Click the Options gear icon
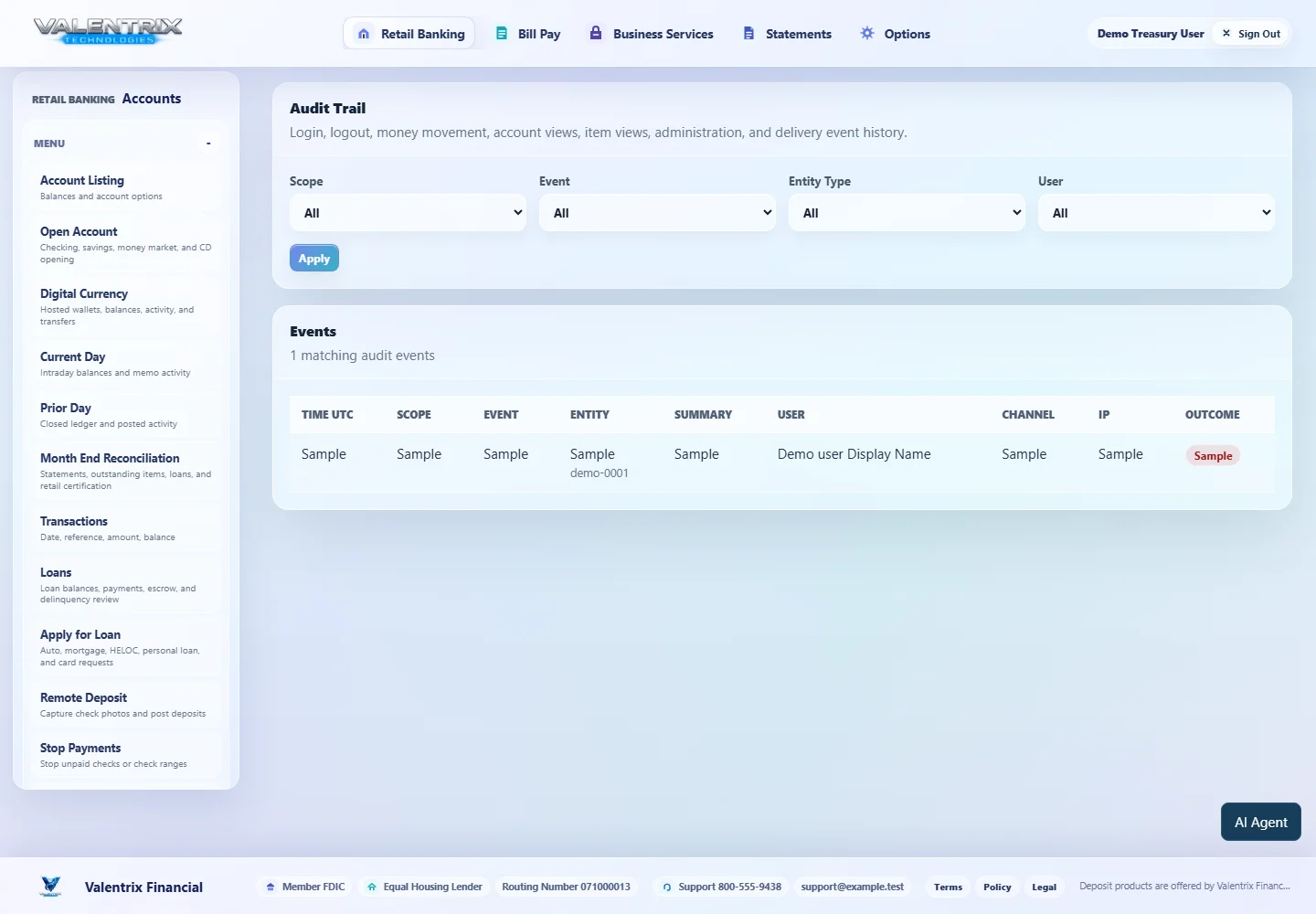The width and height of the screenshot is (1316, 914). 867,33
